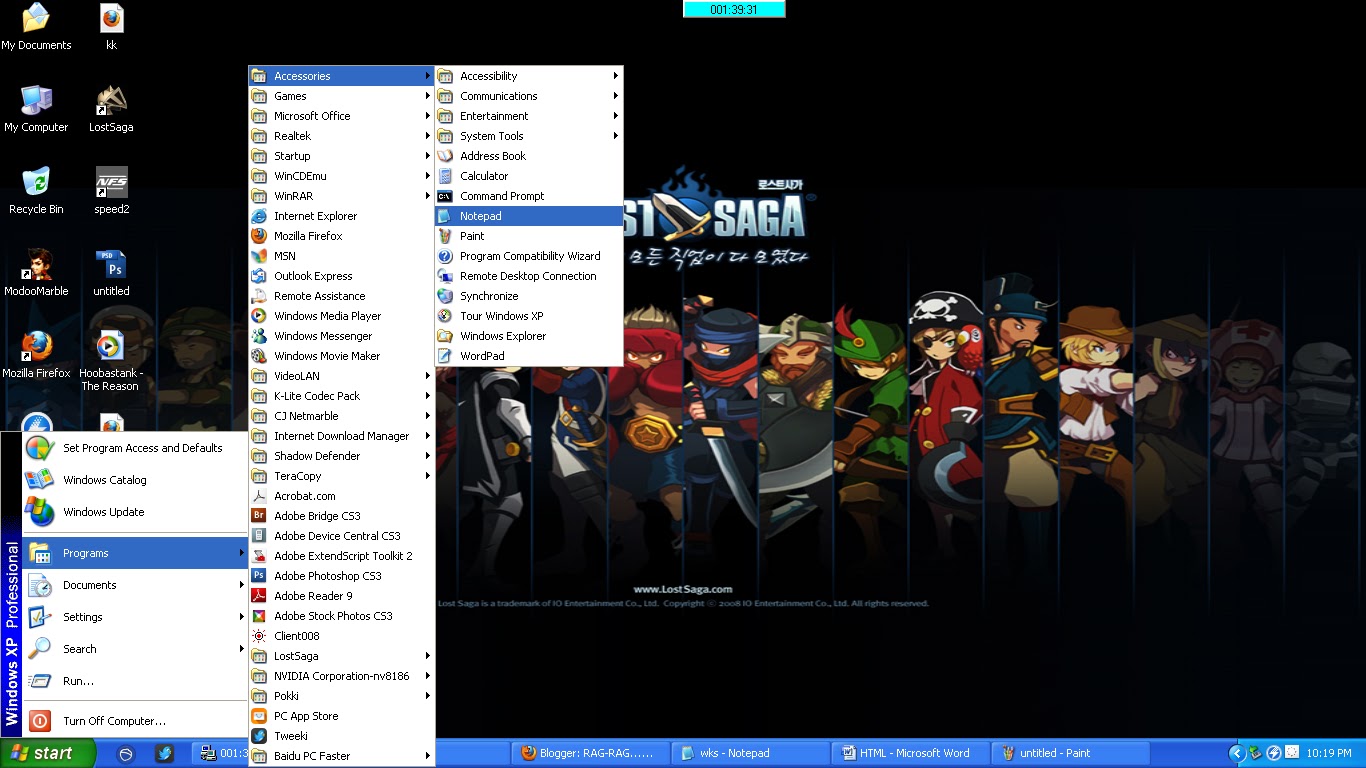
Task: Expand the Accessibility submenu
Action: (529, 76)
